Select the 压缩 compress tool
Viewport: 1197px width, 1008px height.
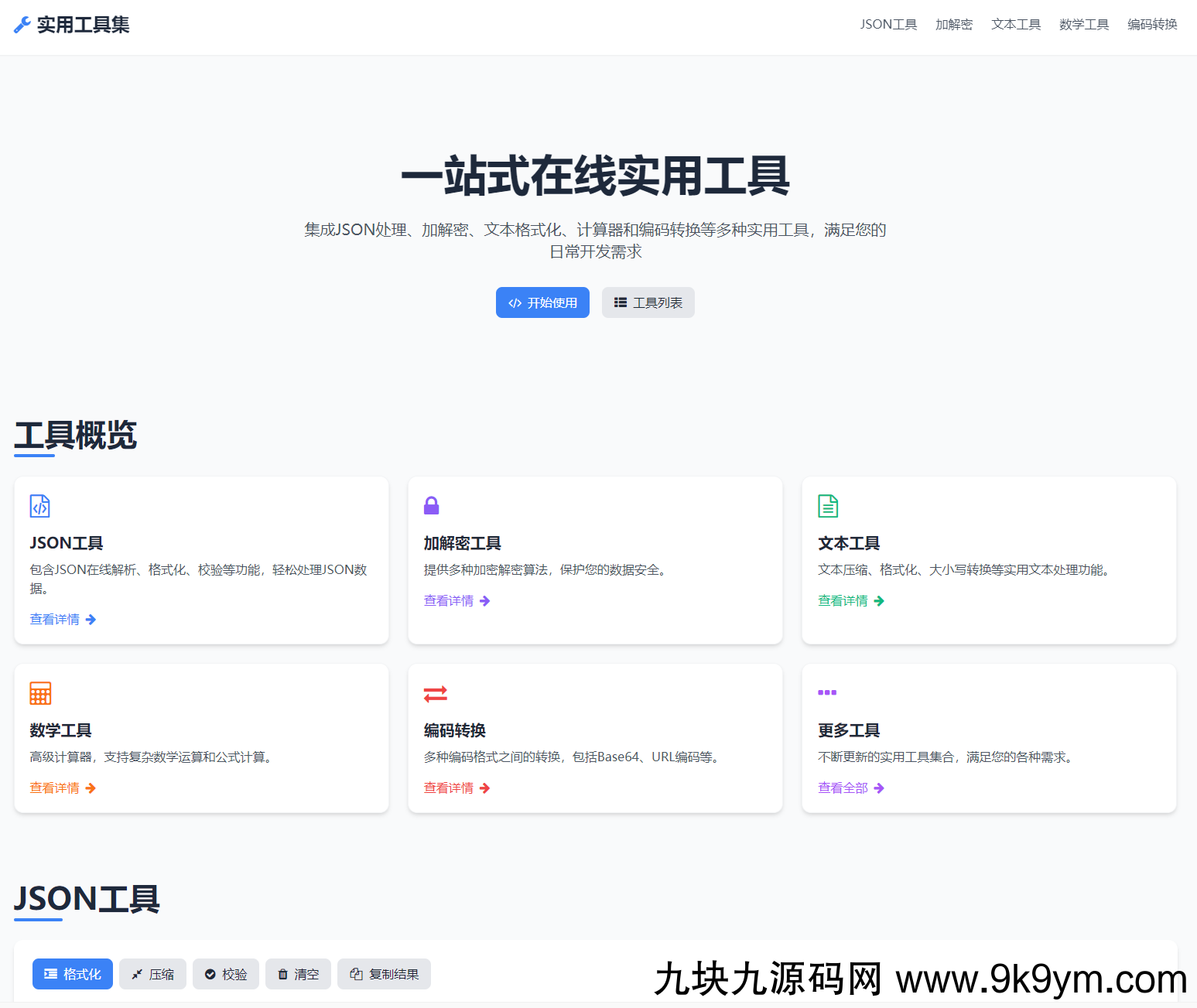coord(152,974)
